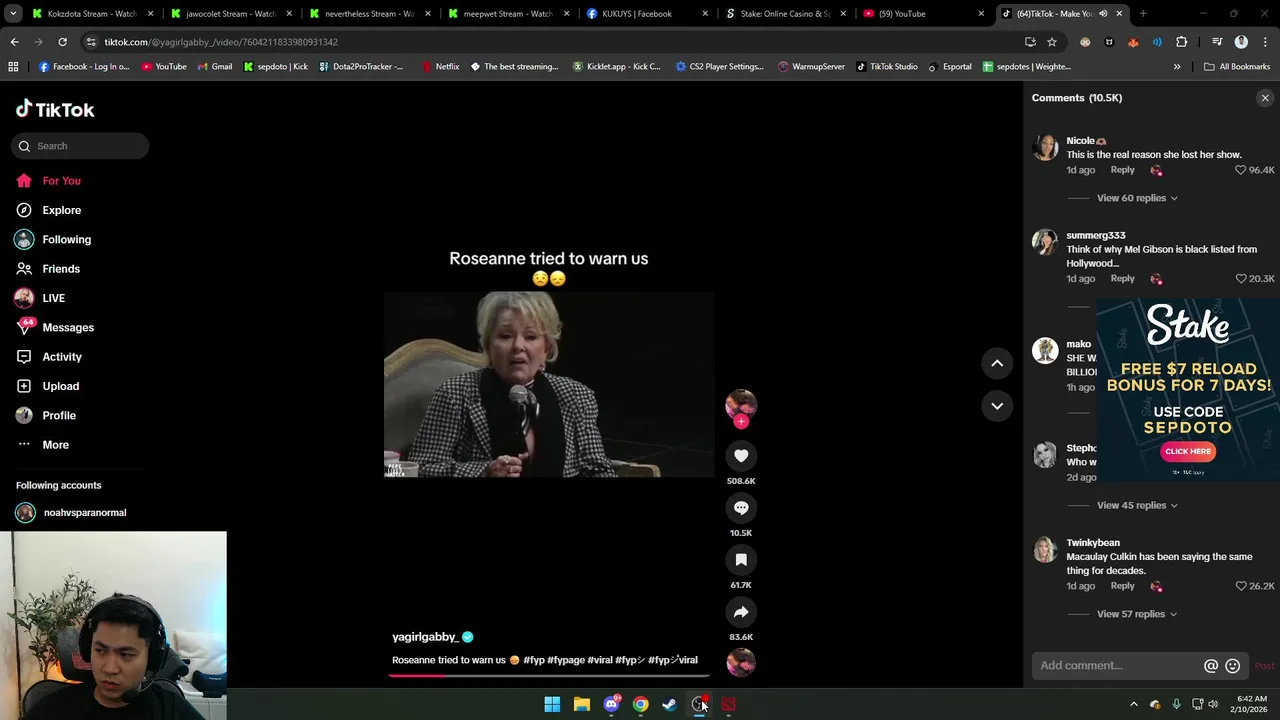Seek using the video progress bar
The height and width of the screenshot is (720, 1280).
(x=549, y=676)
